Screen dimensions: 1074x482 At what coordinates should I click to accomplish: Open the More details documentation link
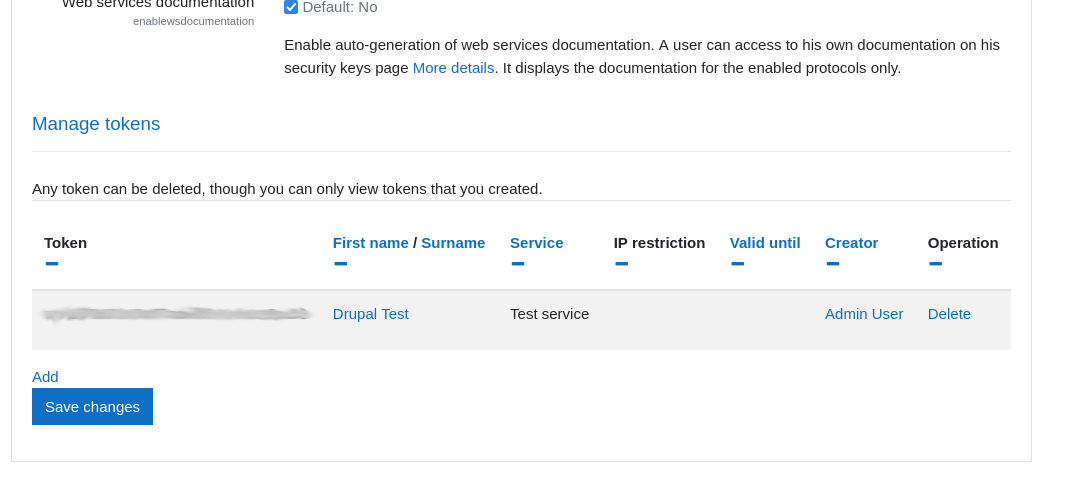(x=453, y=68)
